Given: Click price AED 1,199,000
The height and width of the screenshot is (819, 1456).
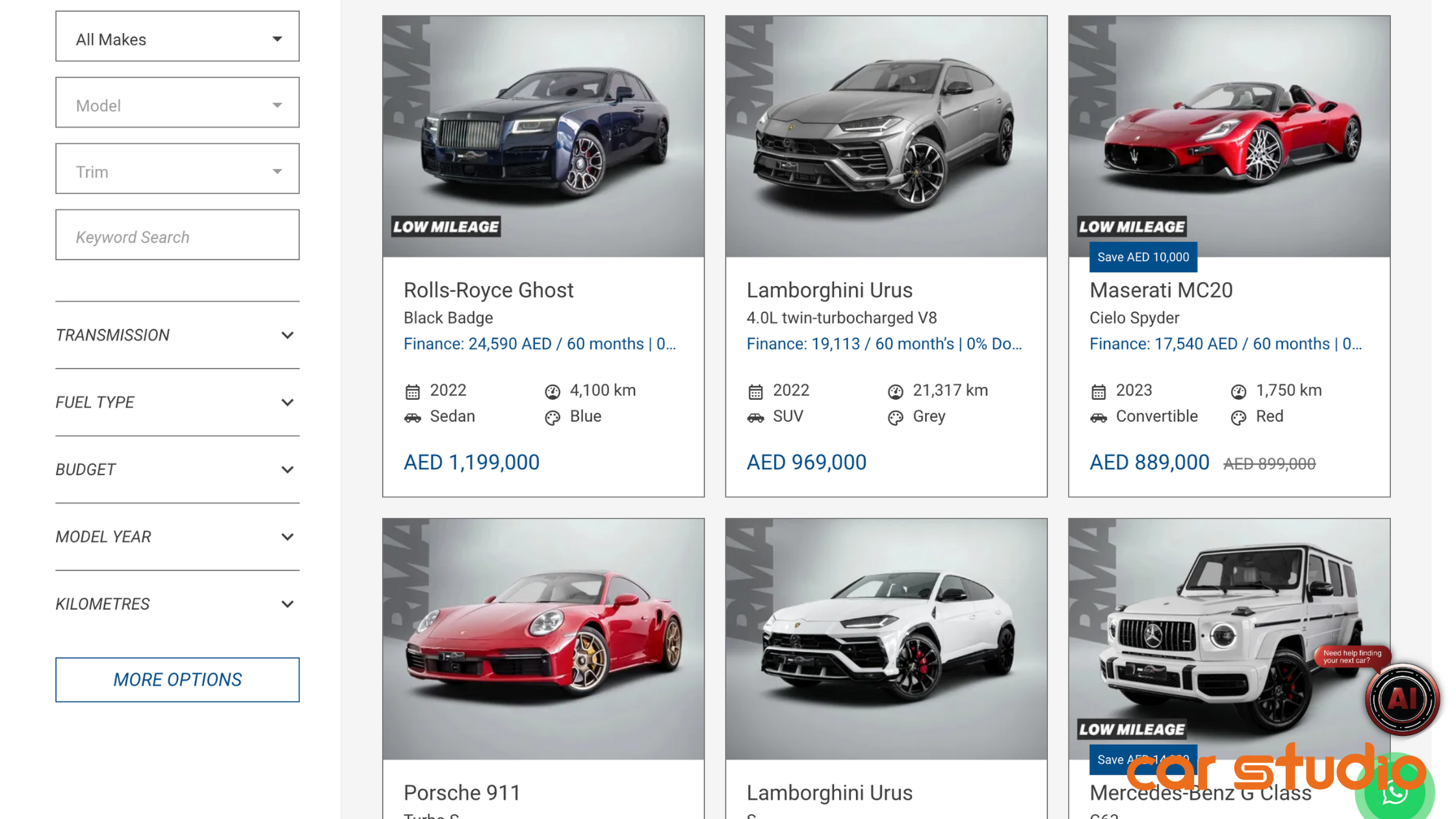Looking at the screenshot, I should click(x=471, y=462).
